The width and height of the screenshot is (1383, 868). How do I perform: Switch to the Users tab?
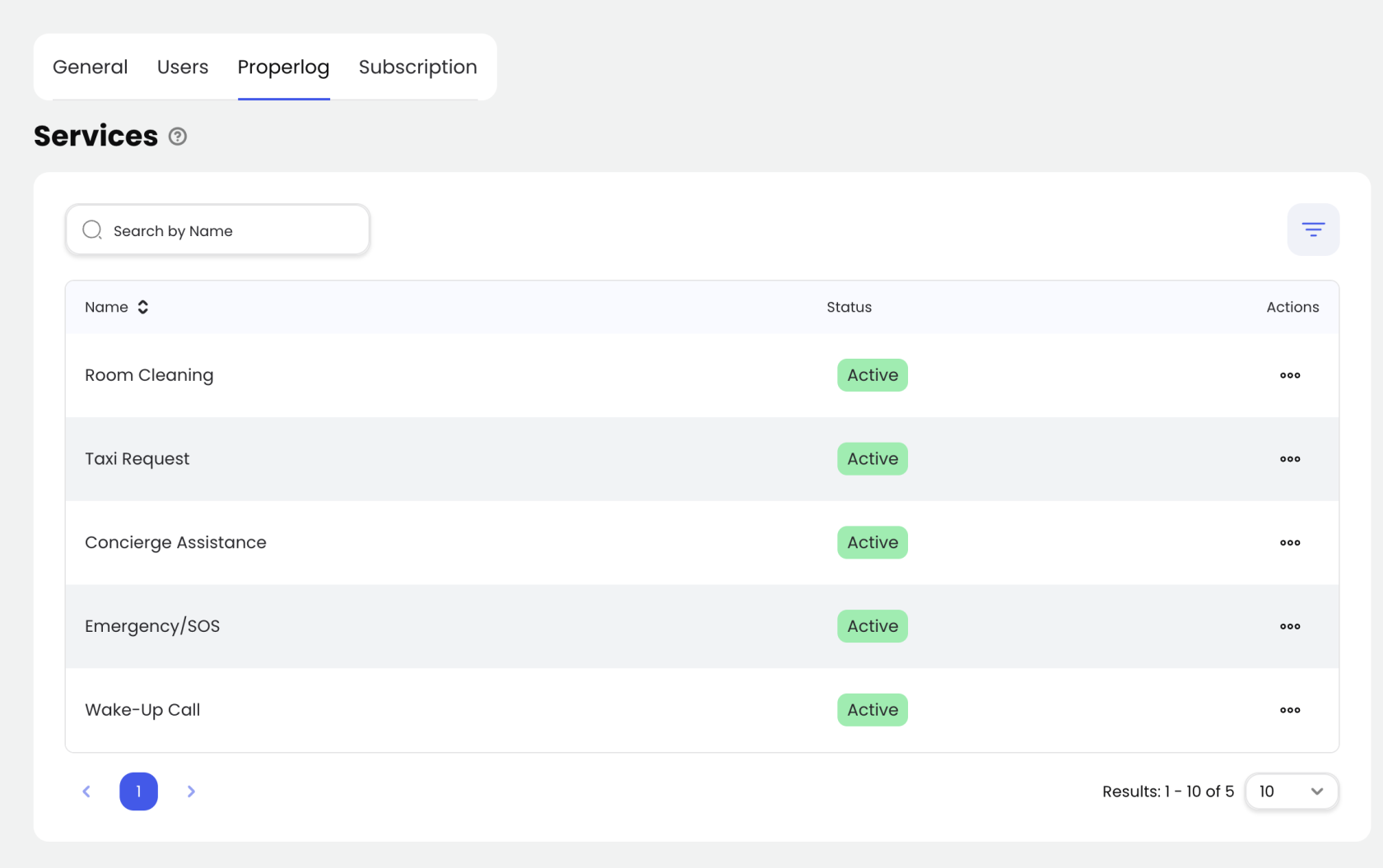183,67
